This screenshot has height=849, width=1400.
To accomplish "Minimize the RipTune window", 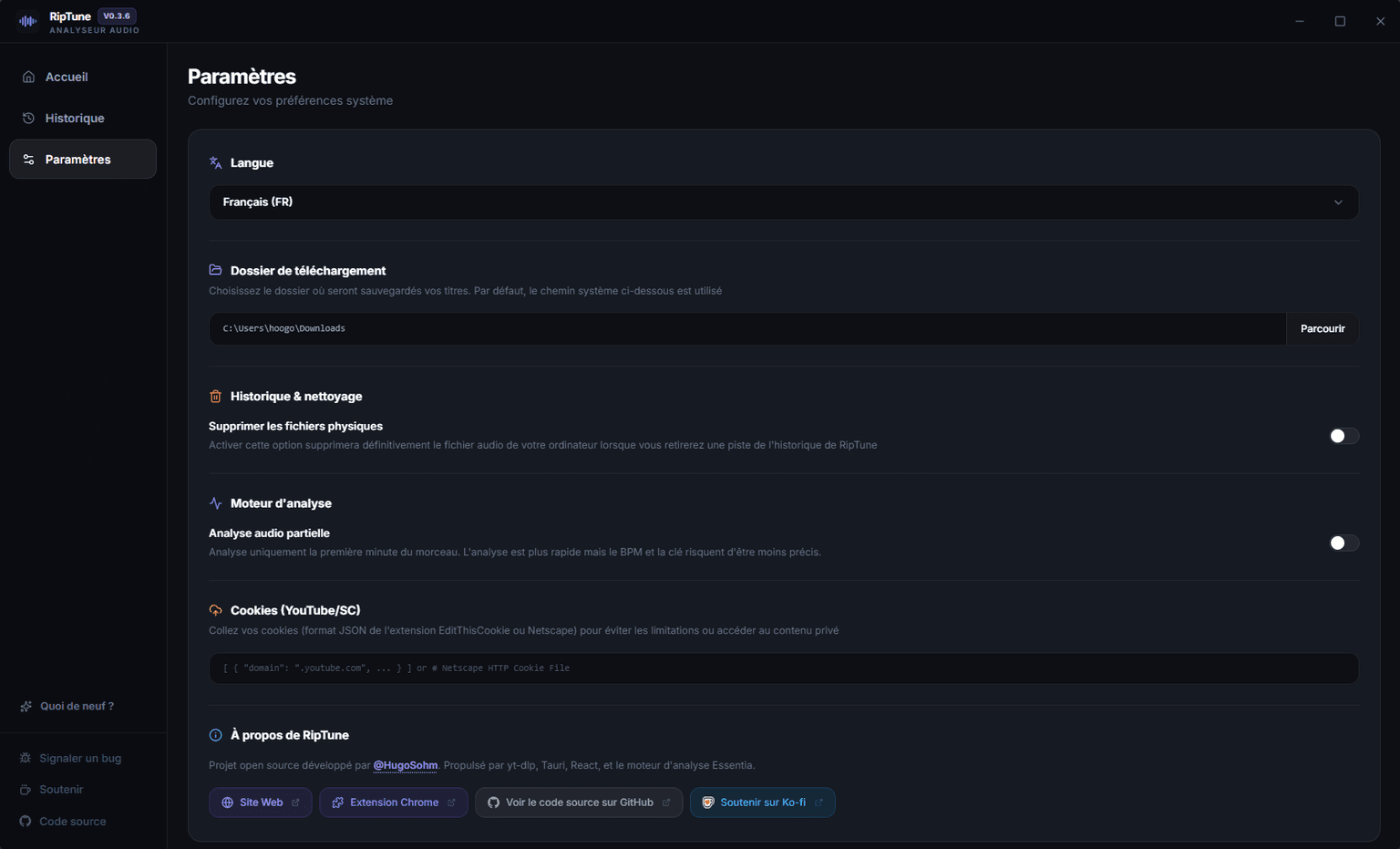I will click(x=1300, y=21).
